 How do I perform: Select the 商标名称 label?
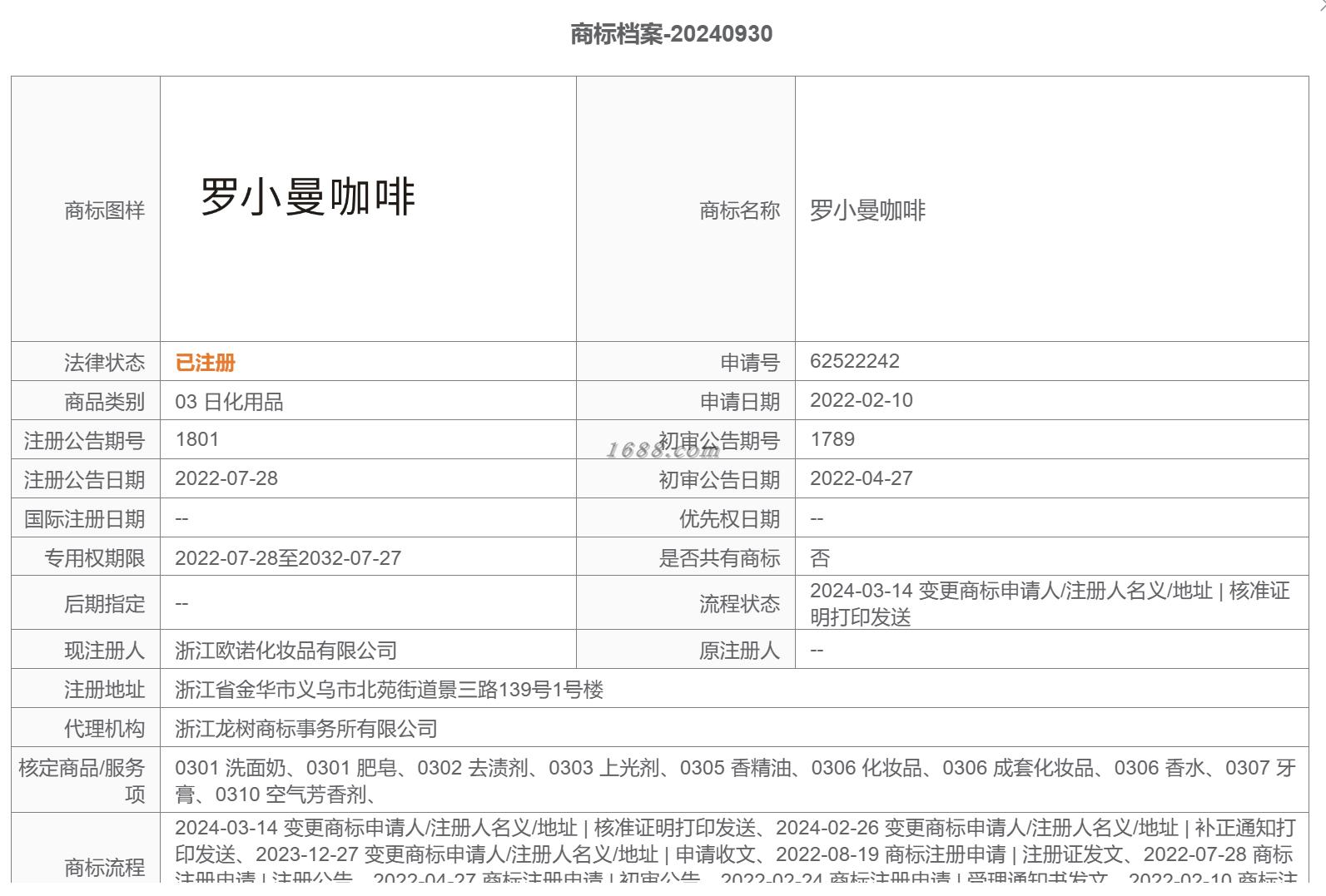tap(739, 210)
